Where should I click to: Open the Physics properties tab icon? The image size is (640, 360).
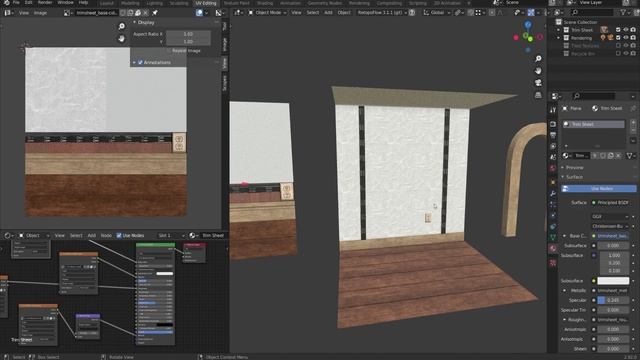tap(553, 216)
